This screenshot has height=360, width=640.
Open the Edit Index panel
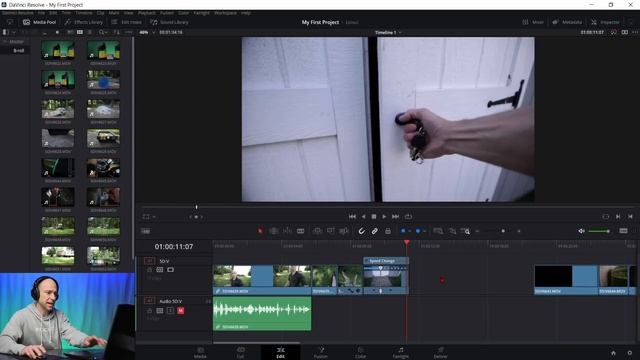click(x=127, y=22)
